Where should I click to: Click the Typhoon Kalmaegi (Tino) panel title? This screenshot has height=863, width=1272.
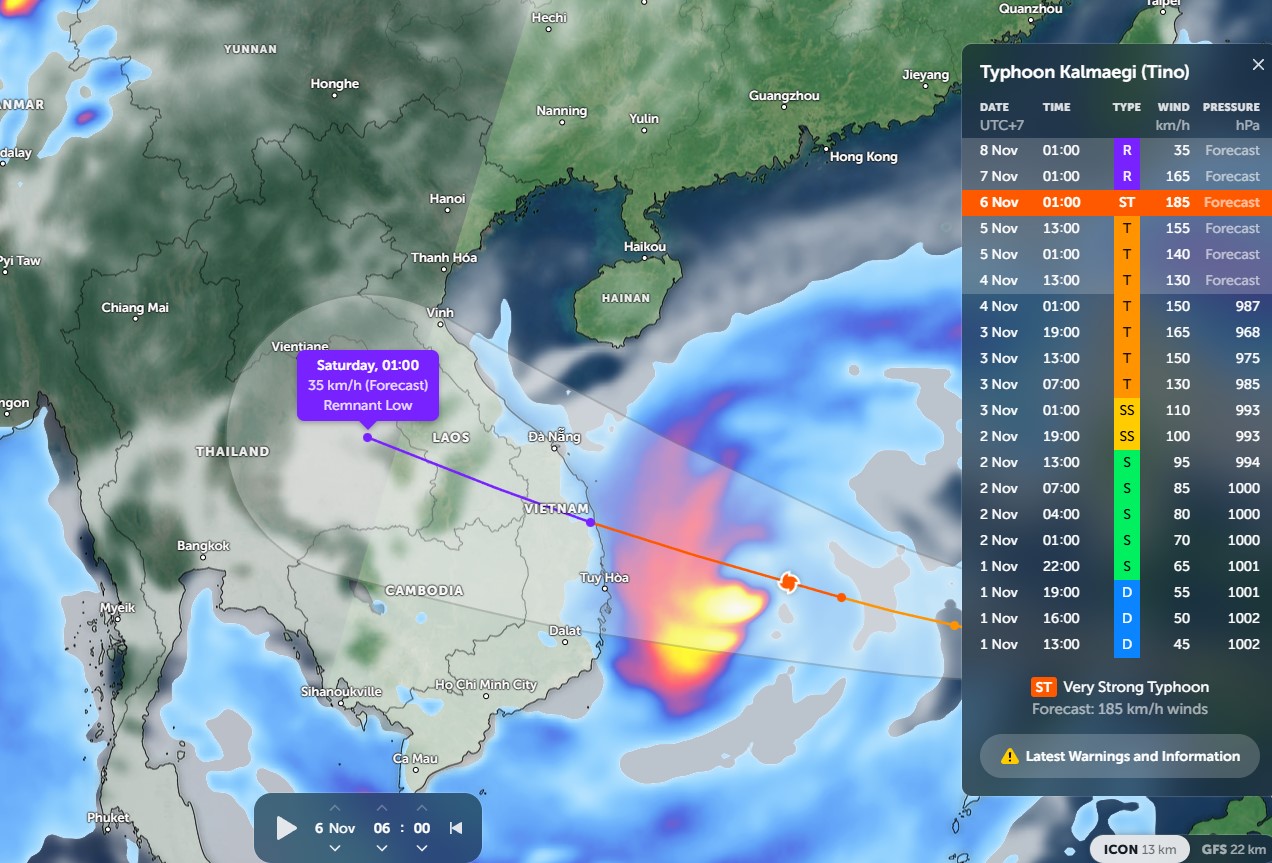point(1084,72)
